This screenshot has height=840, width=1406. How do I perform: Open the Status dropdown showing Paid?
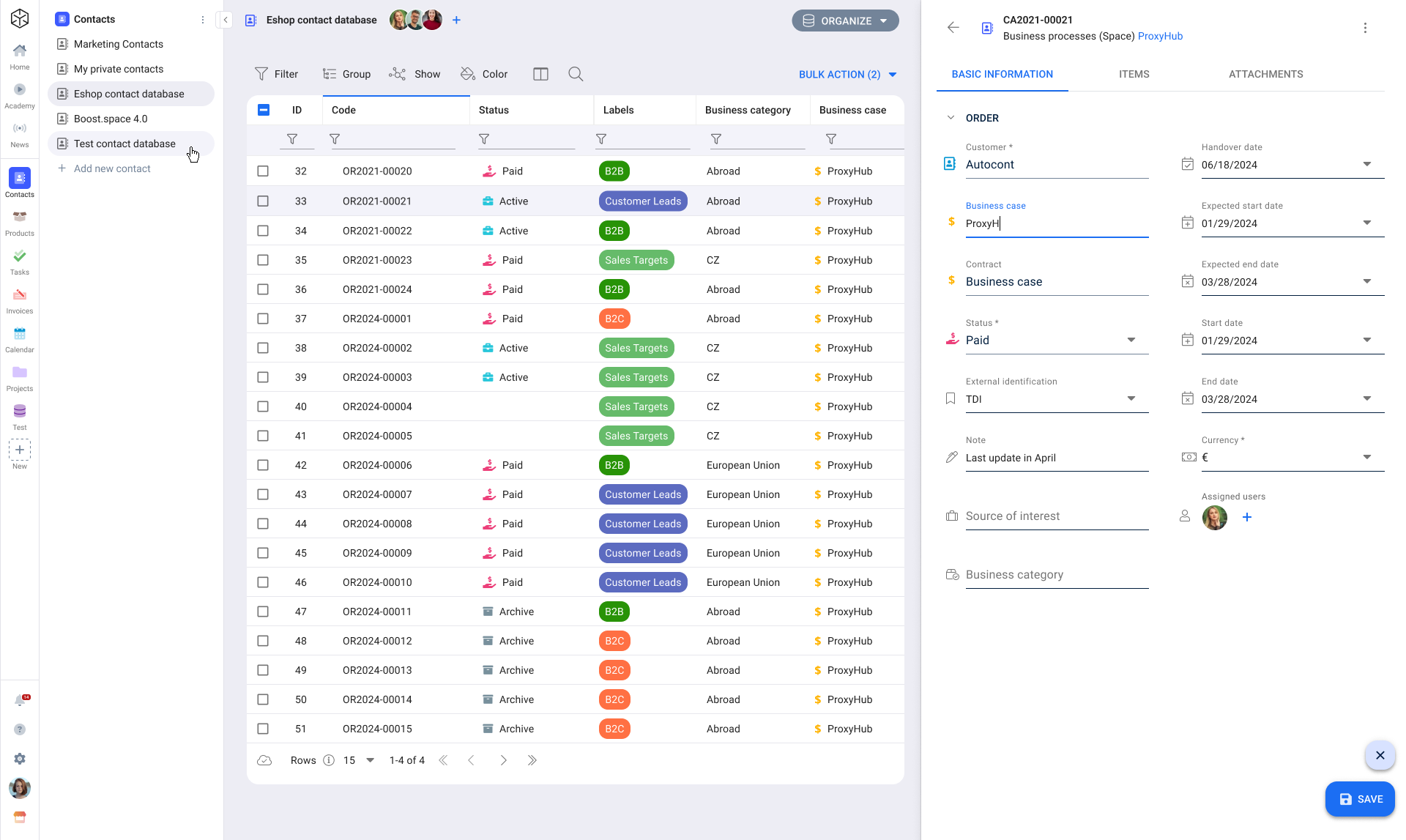(1131, 339)
